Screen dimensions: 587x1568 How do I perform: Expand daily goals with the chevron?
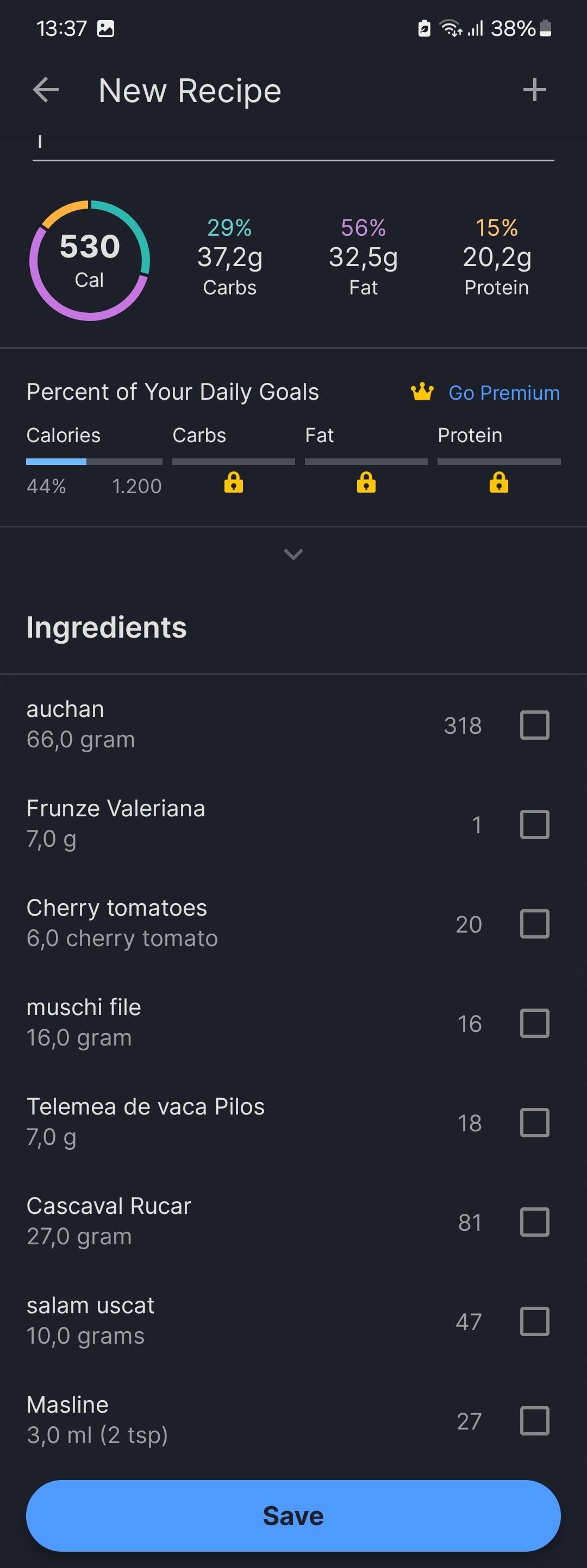coord(293,554)
